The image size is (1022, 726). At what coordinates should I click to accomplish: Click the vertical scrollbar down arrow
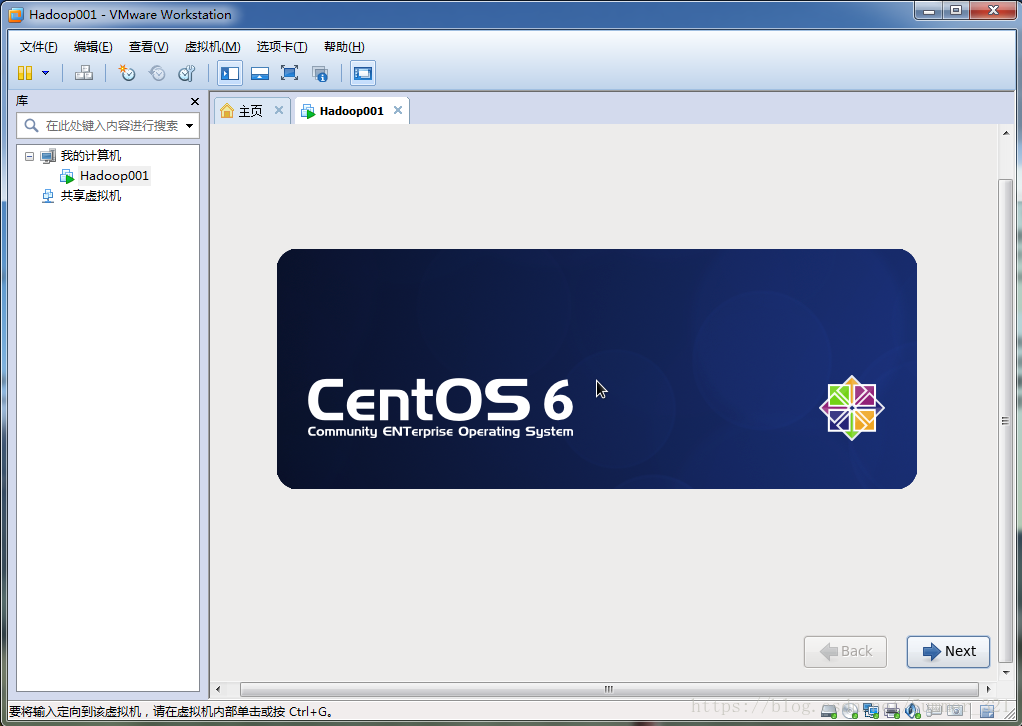pos(1006,673)
